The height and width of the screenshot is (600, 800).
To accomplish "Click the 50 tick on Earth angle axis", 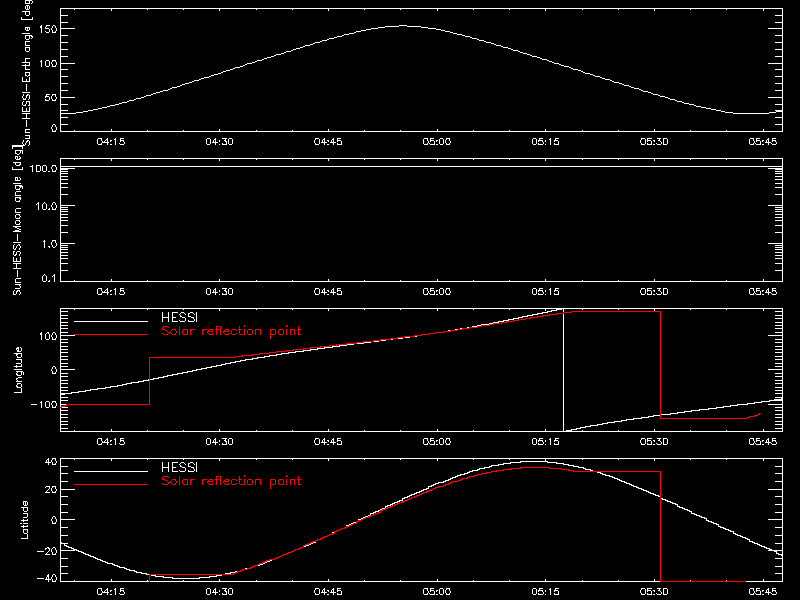I will pyautogui.click(x=51, y=97).
